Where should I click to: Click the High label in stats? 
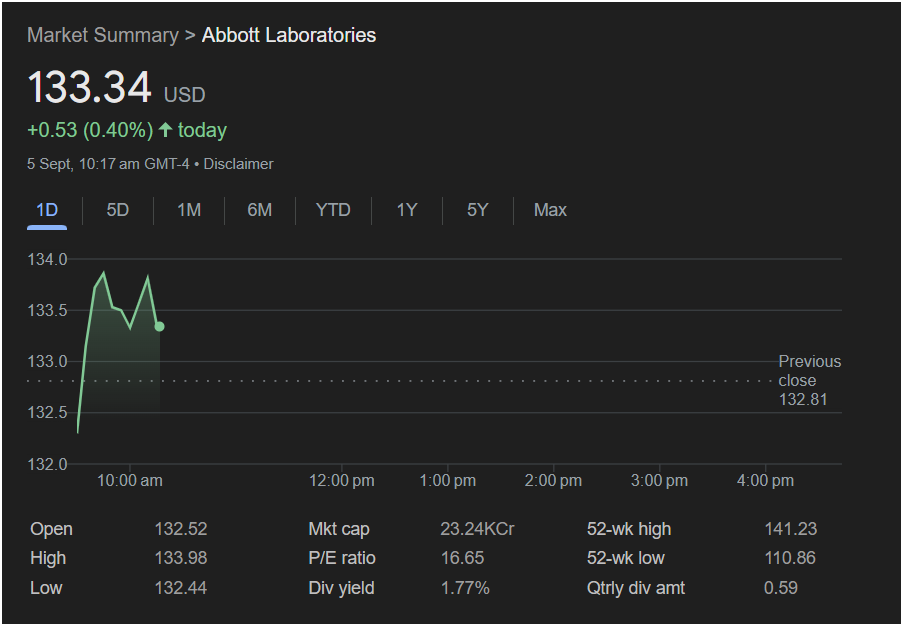(48, 558)
